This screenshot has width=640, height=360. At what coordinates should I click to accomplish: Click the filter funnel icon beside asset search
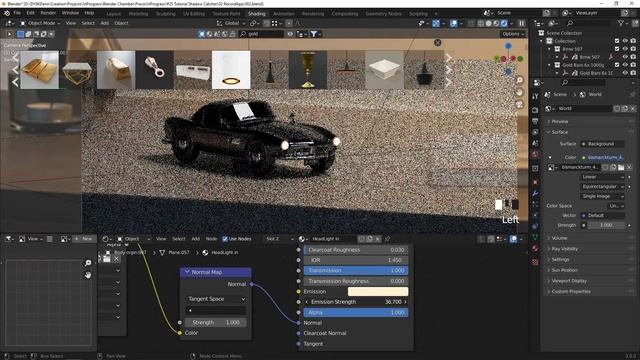tap(313, 34)
